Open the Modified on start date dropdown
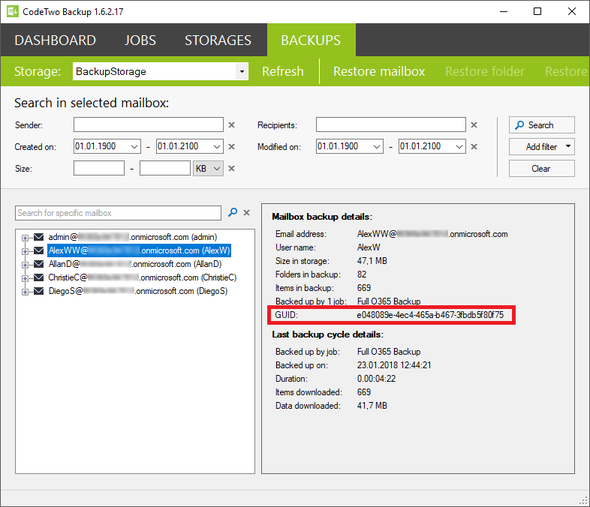This screenshot has width=590, height=507. click(x=377, y=146)
